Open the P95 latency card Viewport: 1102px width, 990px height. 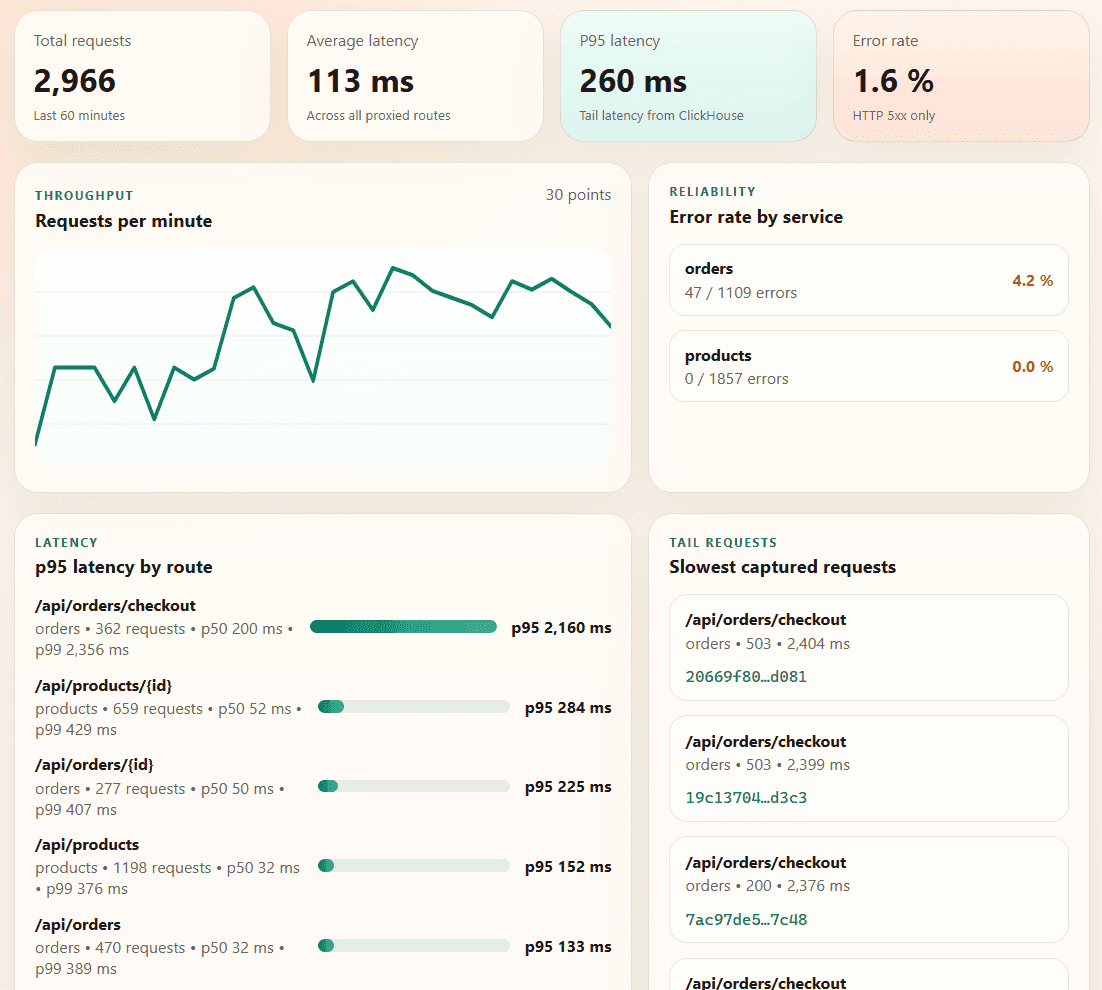point(688,76)
